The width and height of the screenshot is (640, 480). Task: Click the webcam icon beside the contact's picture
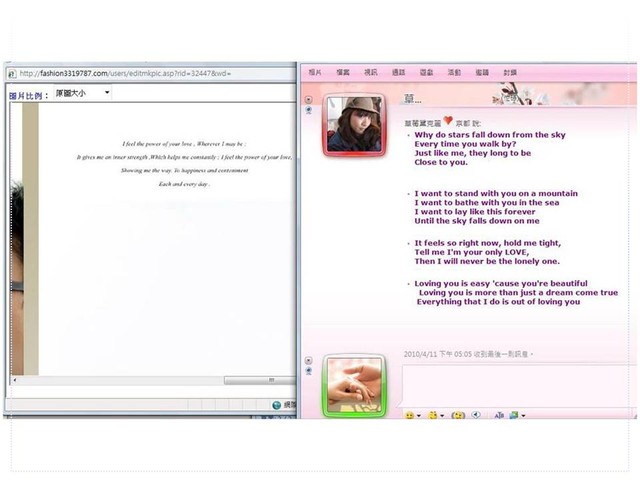(309, 110)
